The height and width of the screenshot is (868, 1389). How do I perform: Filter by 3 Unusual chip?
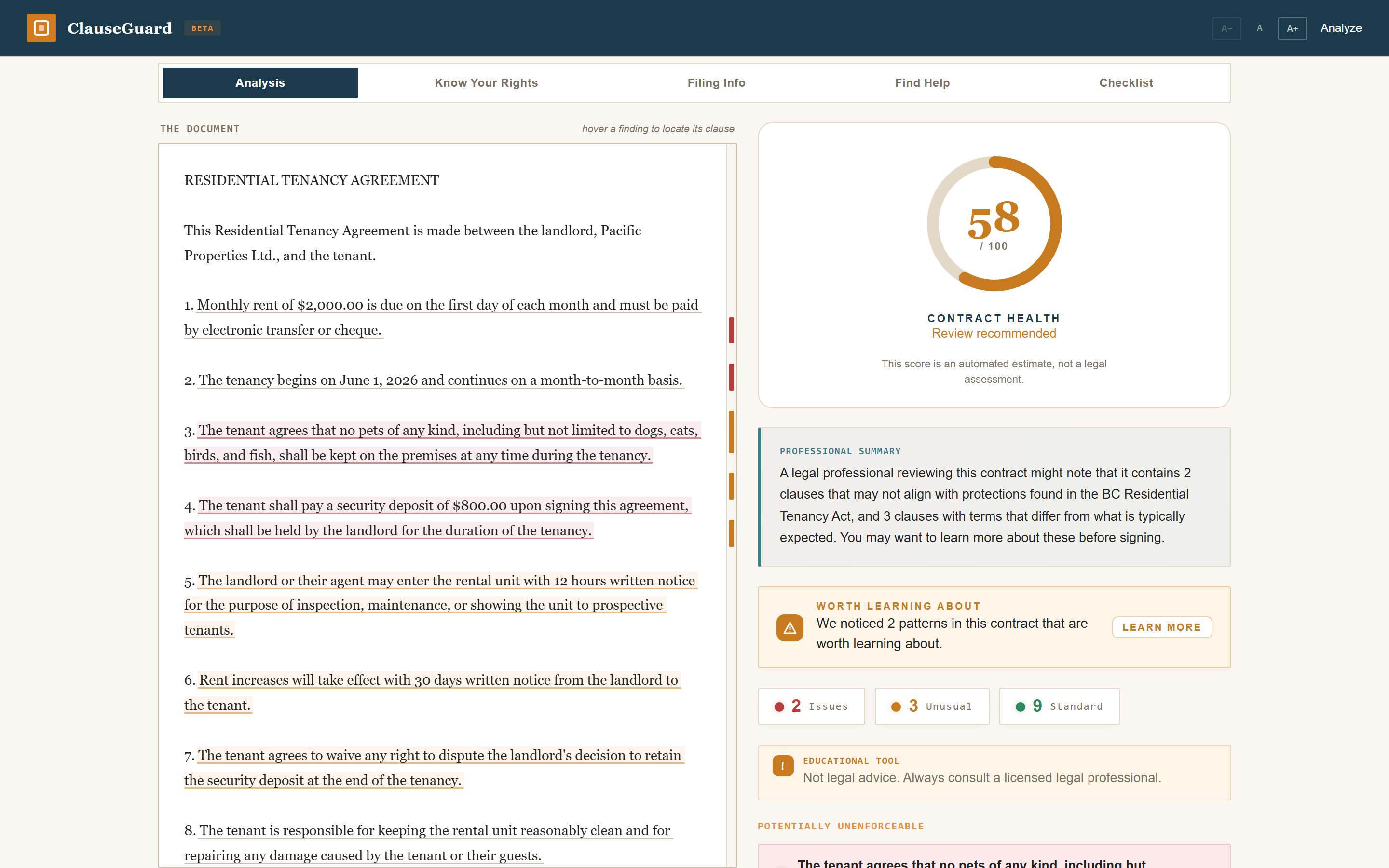[932, 706]
